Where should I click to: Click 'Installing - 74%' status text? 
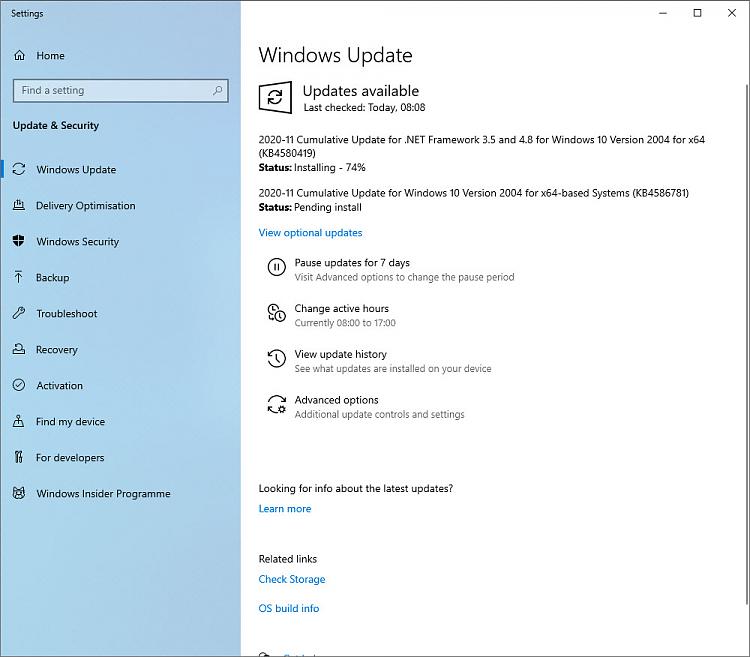pos(330,167)
